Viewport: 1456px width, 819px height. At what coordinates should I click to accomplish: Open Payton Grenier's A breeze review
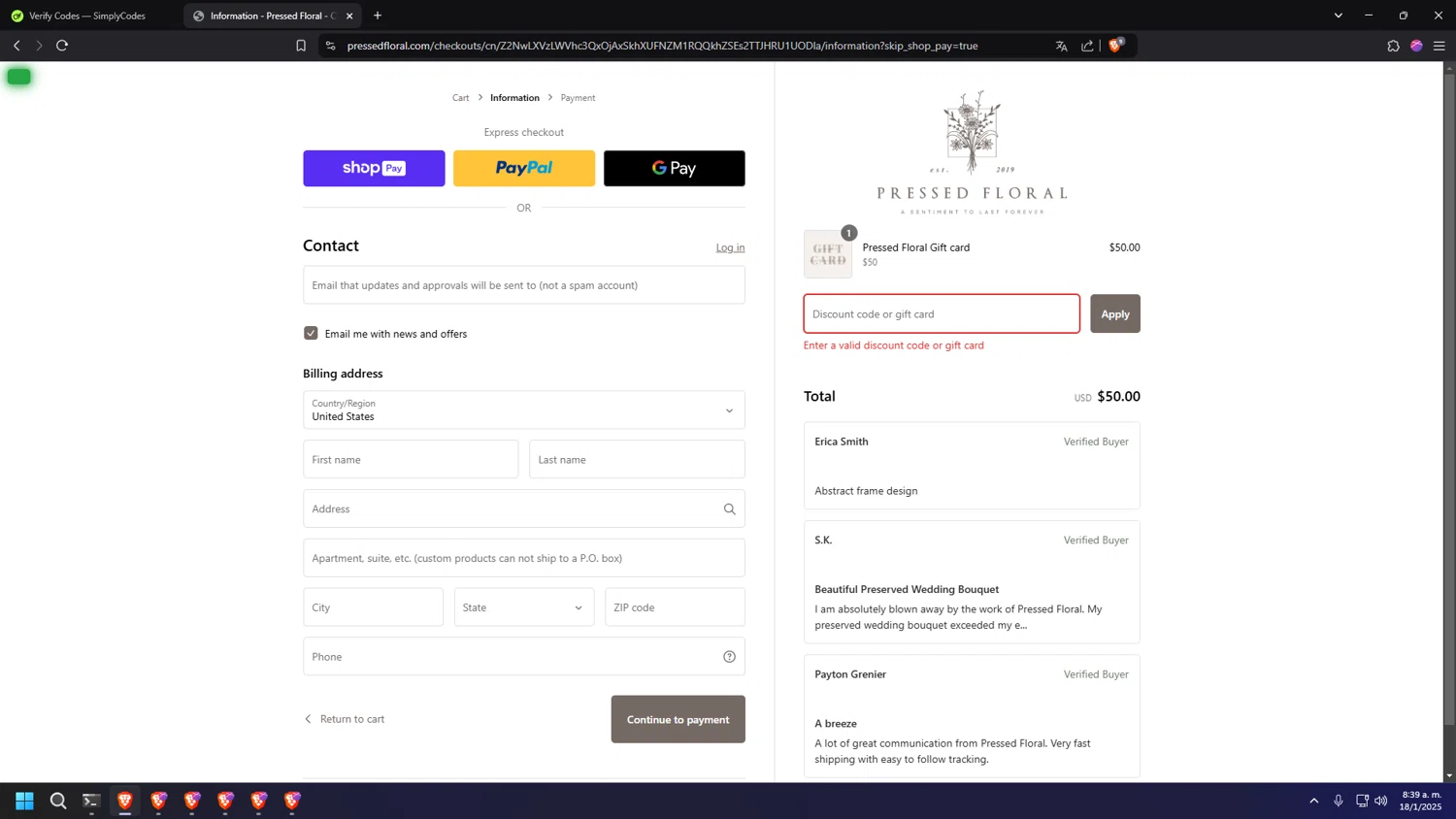coord(972,716)
